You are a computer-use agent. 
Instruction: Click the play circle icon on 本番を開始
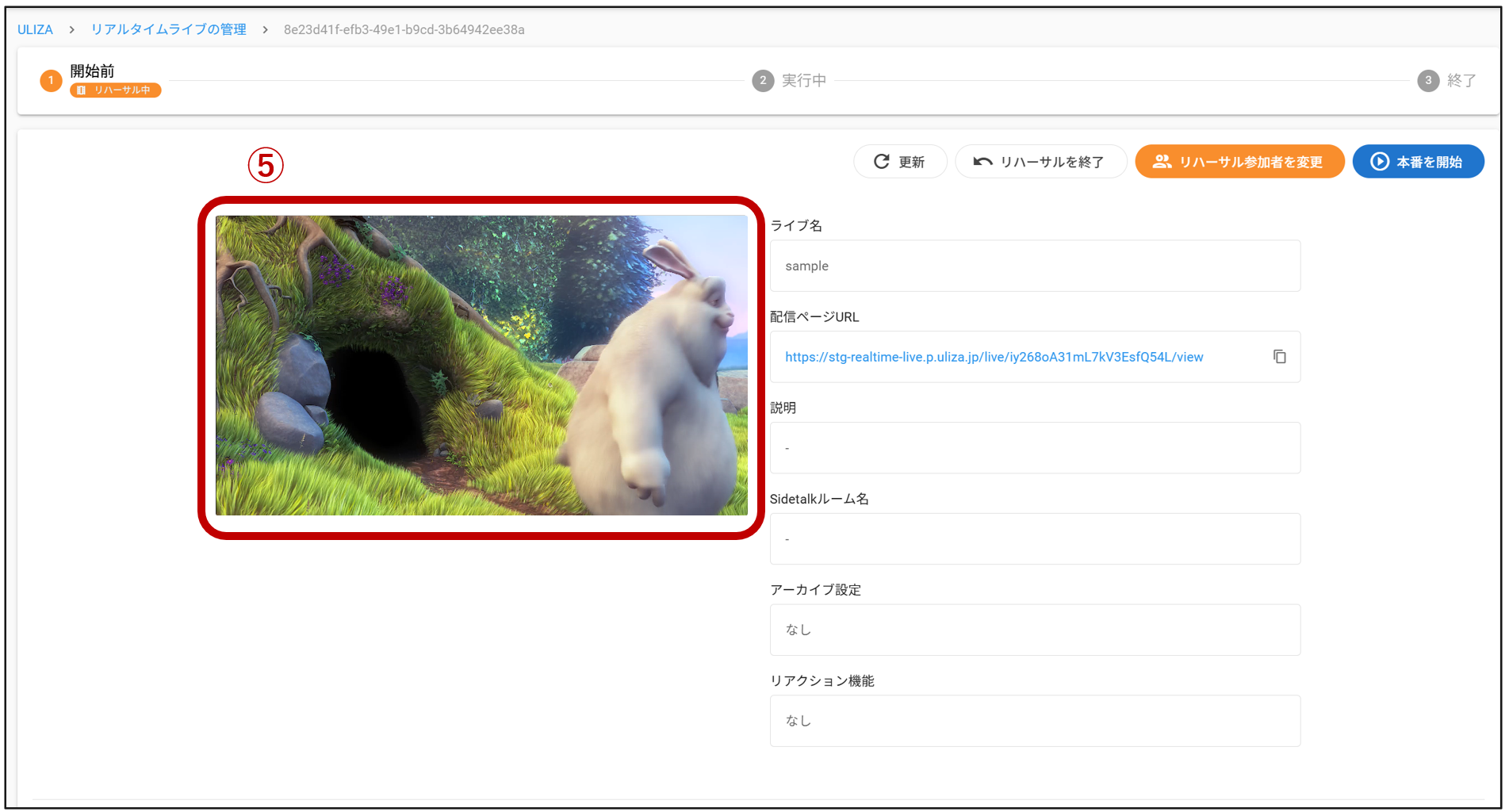1380,162
